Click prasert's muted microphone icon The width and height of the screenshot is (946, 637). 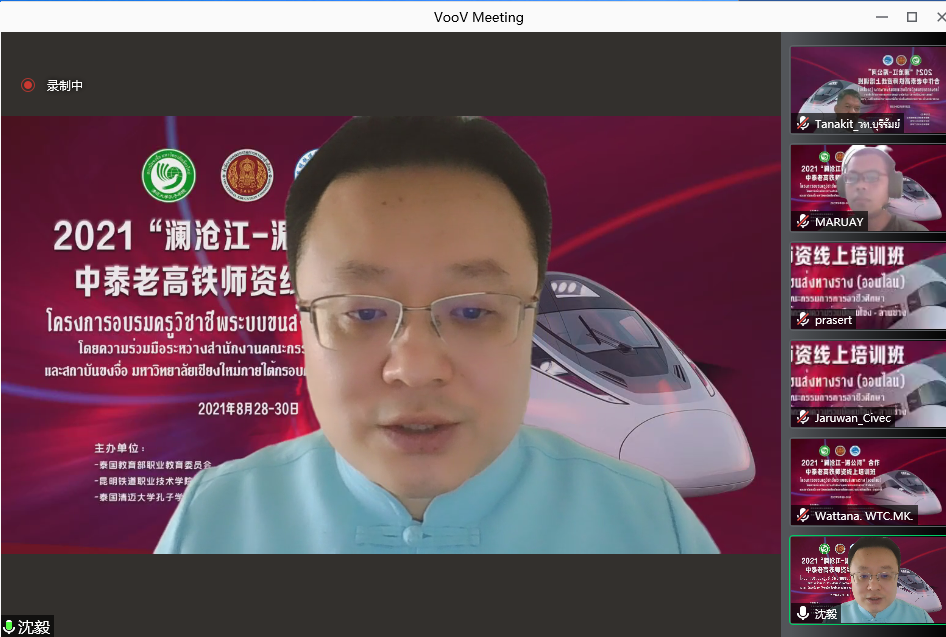pyautogui.click(x=802, y=320)
